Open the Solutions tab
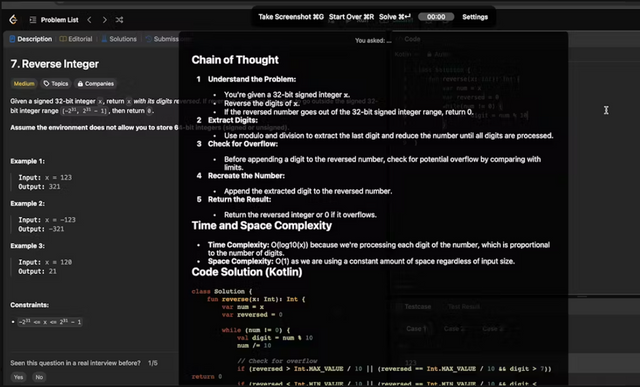The height and width of the screenshot is (387, 640). (119, 39)
